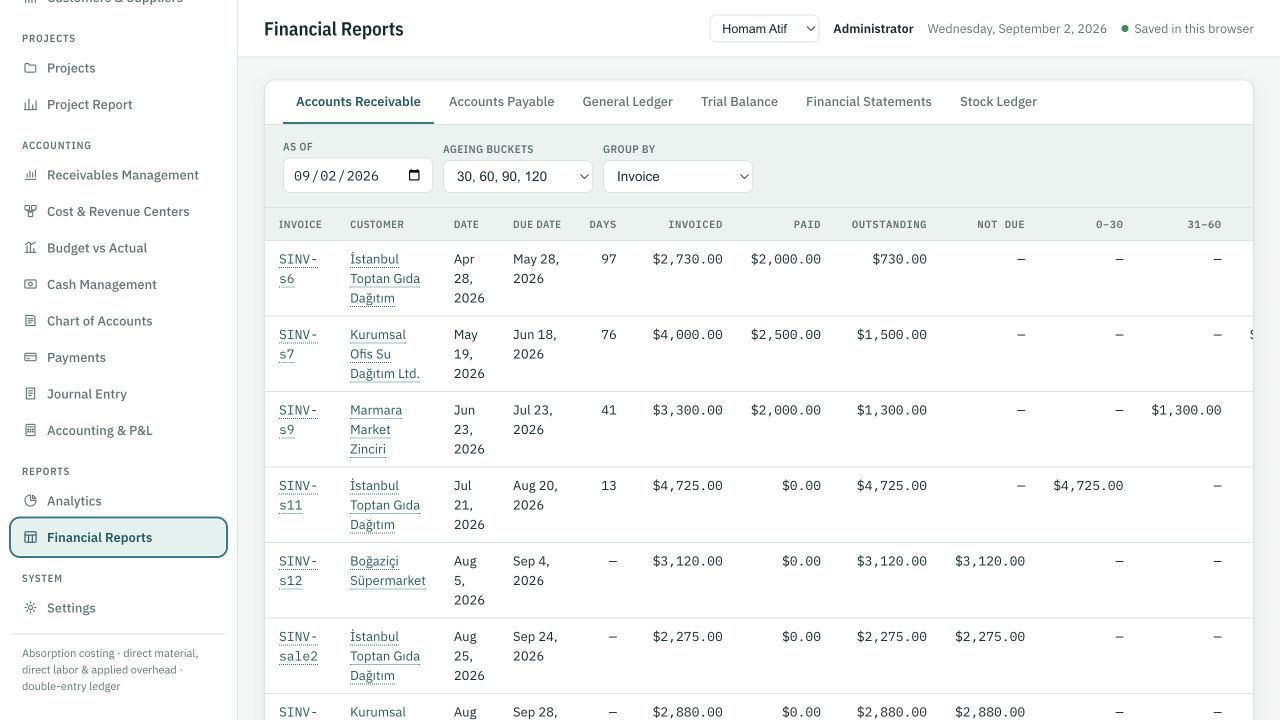Open Receivables Management page
Screen dimensions: 1280x720
[119, 175]
